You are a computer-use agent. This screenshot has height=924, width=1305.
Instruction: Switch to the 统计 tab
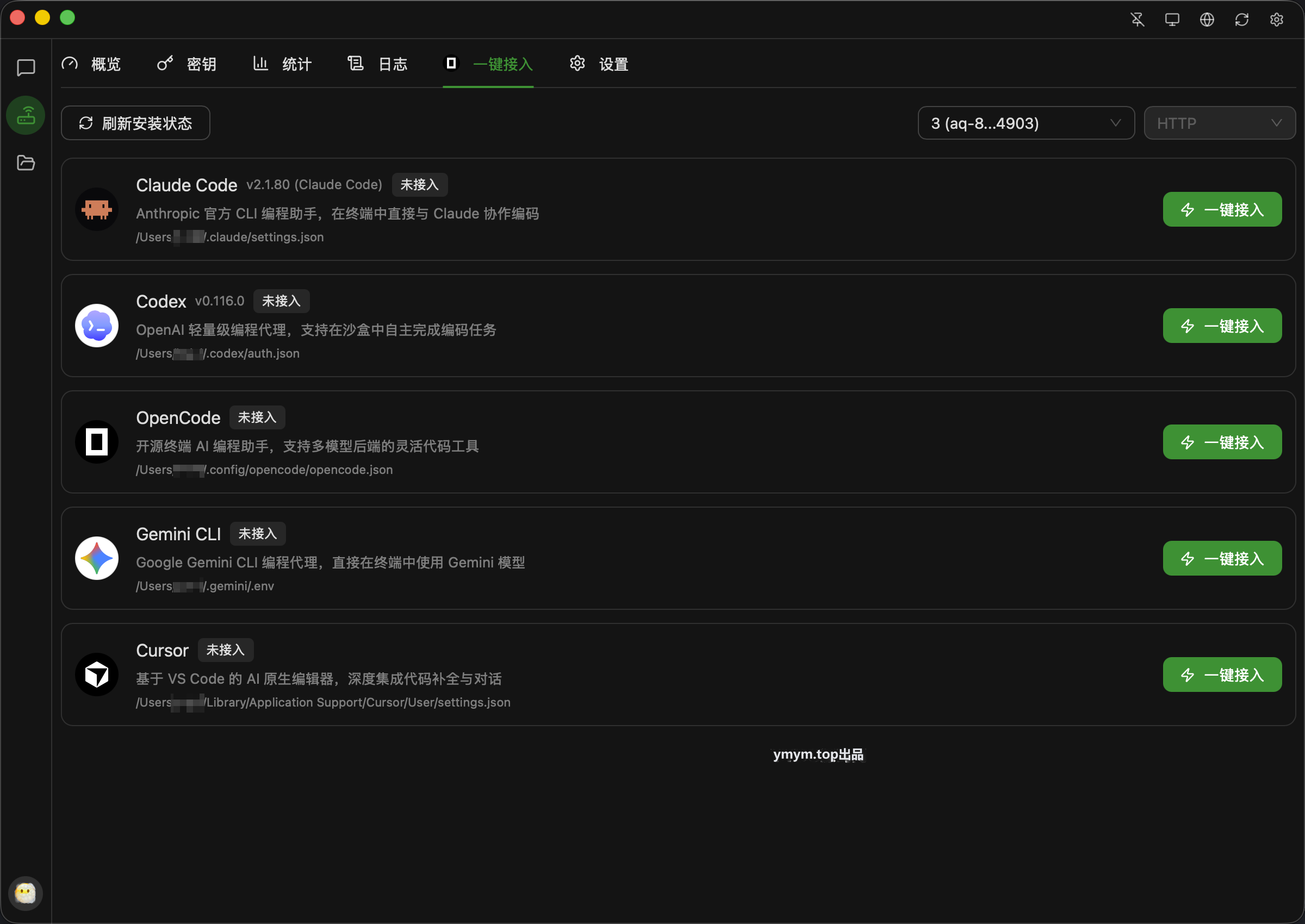[282, 64]
